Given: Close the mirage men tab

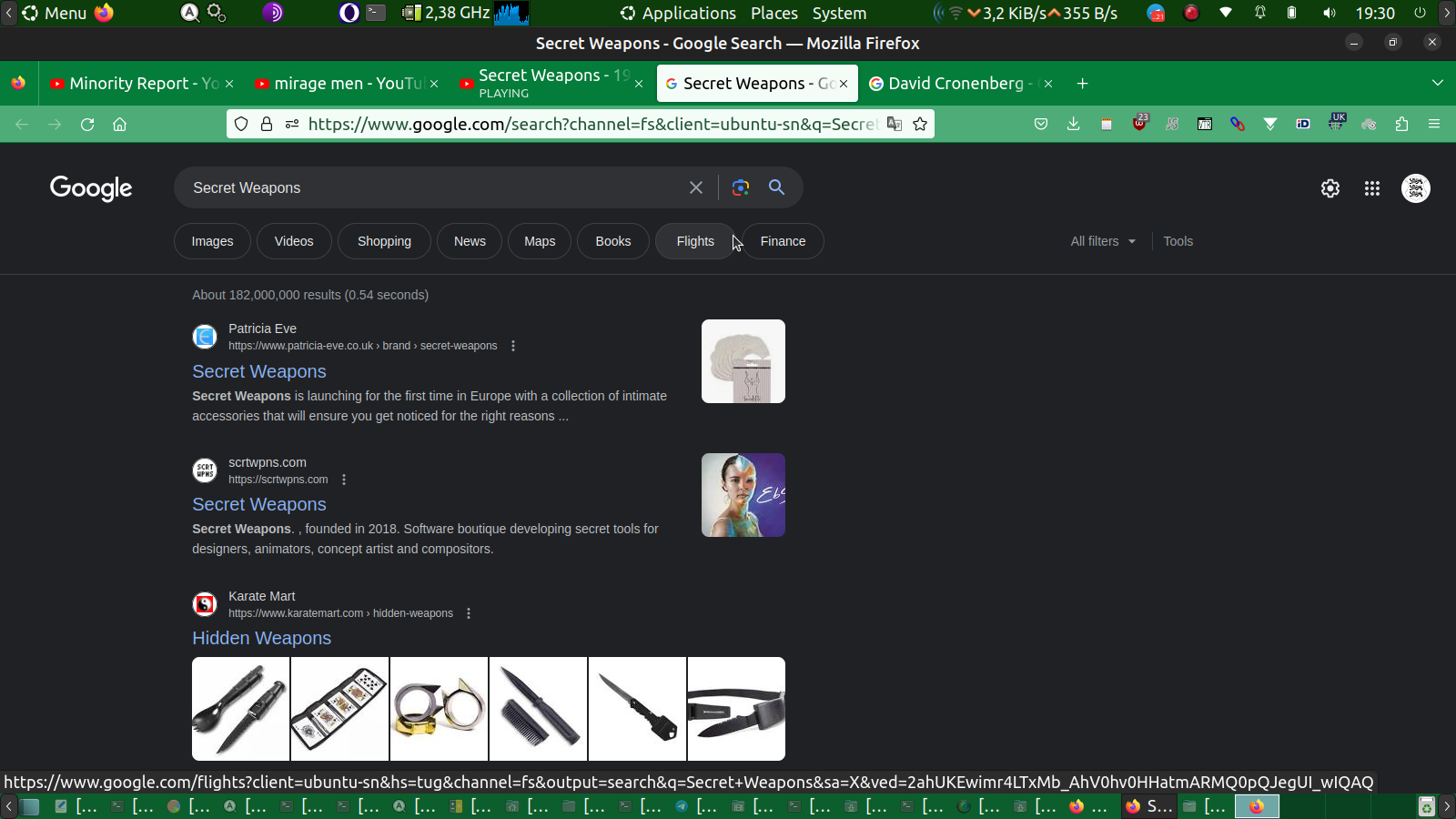Looking at the screenshot, I should click(x=434, y=84).
